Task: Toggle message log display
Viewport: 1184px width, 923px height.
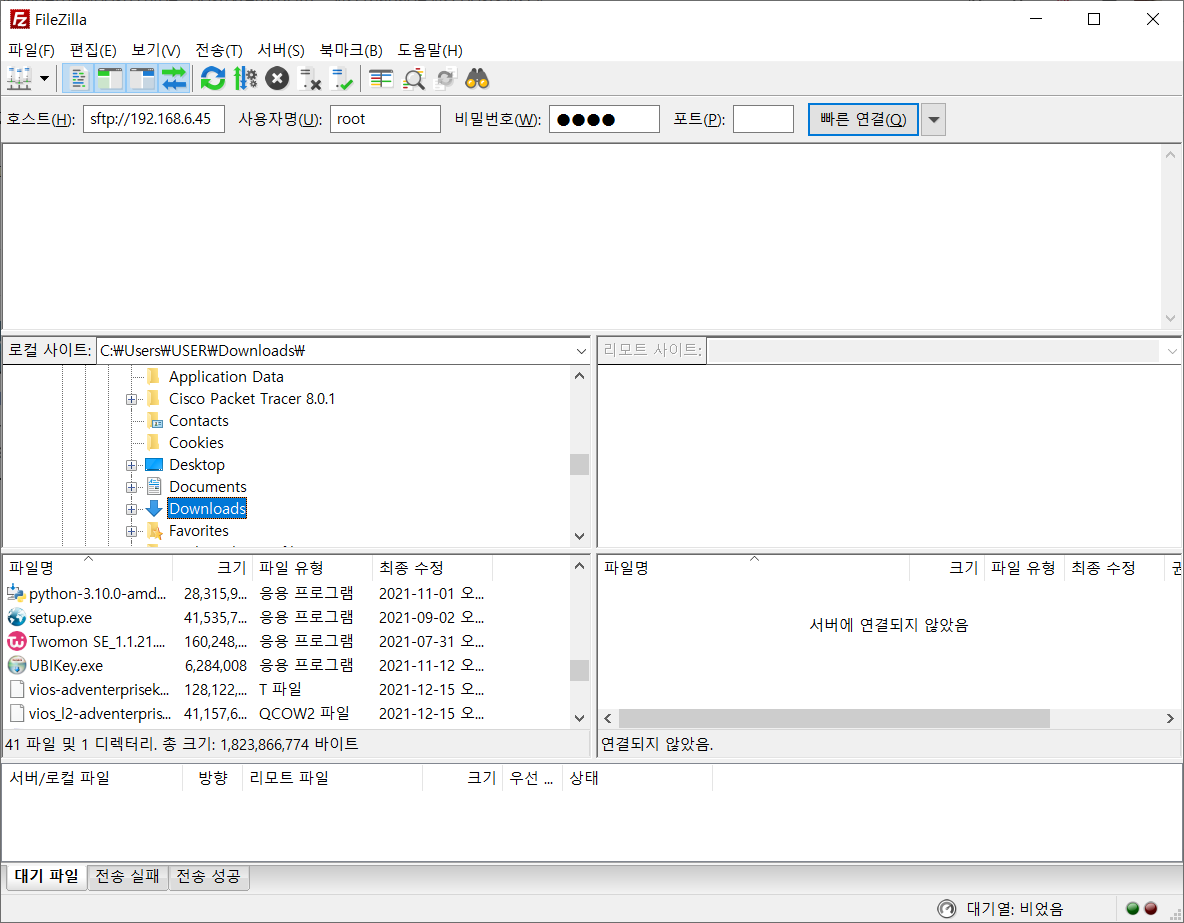Action: pos(77,79)
